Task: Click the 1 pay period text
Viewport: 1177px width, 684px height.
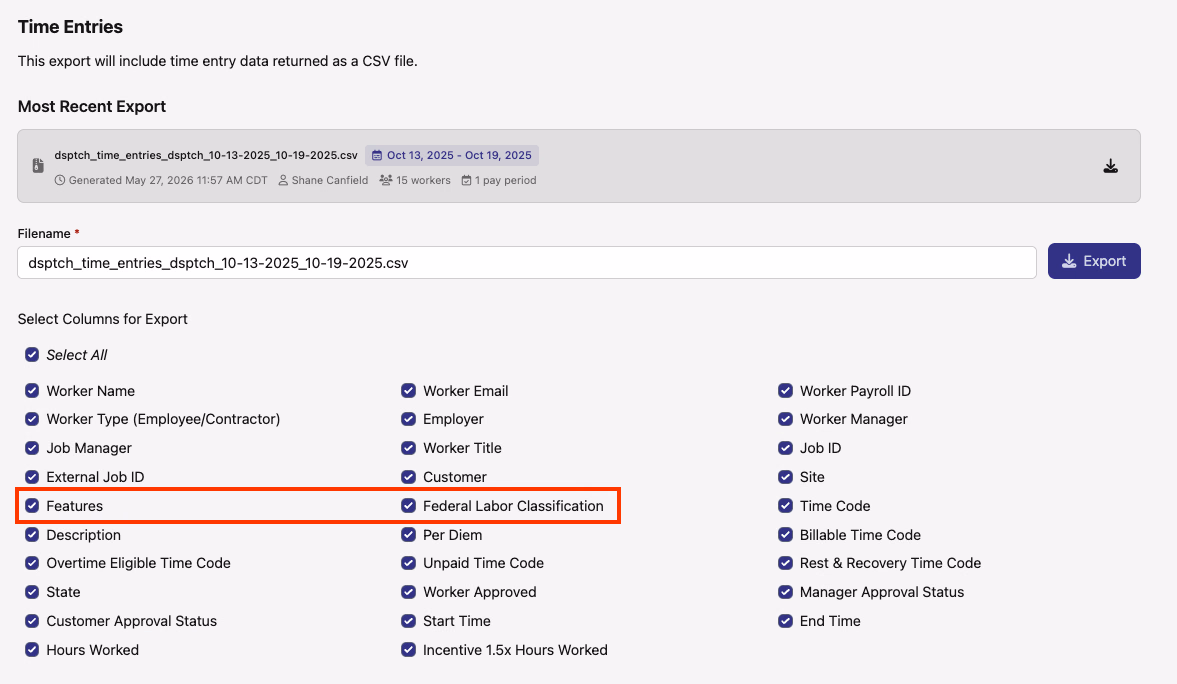Action: pyautogui.click(x=505, y=180)
